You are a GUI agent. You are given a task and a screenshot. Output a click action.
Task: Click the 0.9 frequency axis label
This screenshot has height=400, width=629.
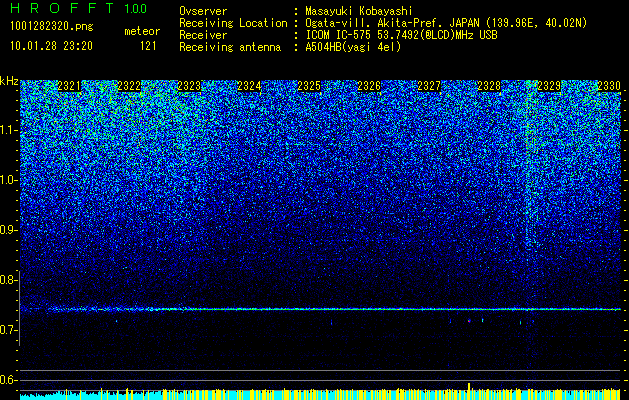click(7, 230)
